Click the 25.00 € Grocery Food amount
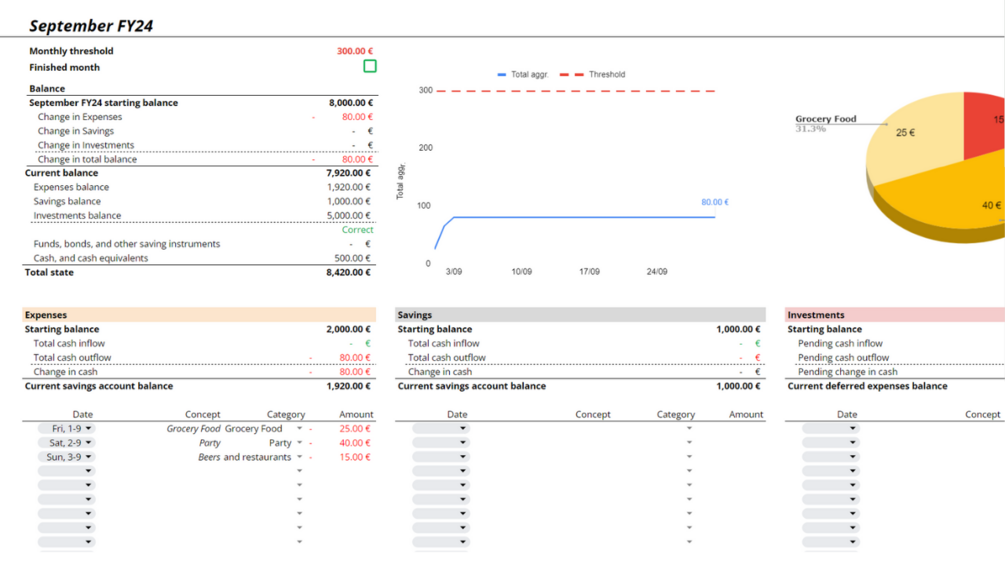Image resolution: width=1005 pixels, height=565 pixels. coord(354,429)
